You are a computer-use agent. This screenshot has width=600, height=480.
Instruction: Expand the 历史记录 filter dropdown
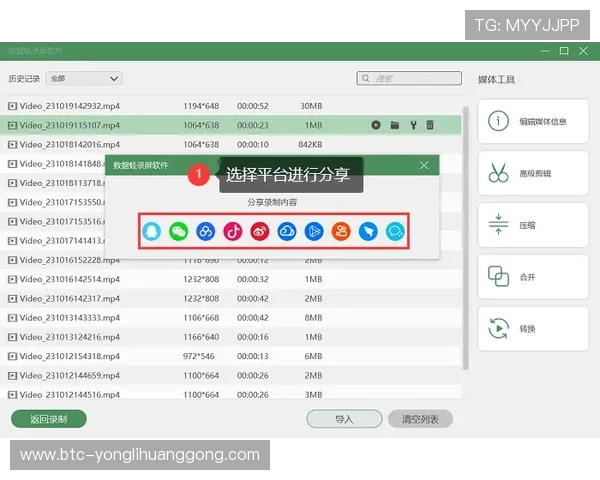(84, 78)
